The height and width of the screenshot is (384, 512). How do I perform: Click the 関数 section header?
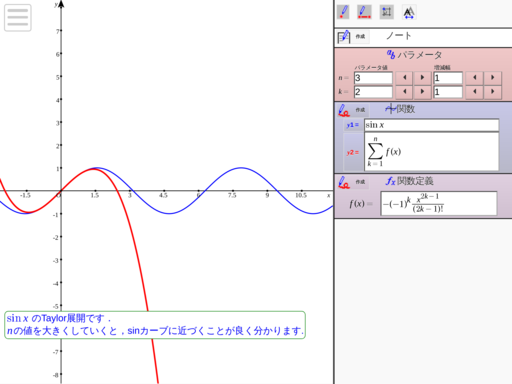pos(400,109)
